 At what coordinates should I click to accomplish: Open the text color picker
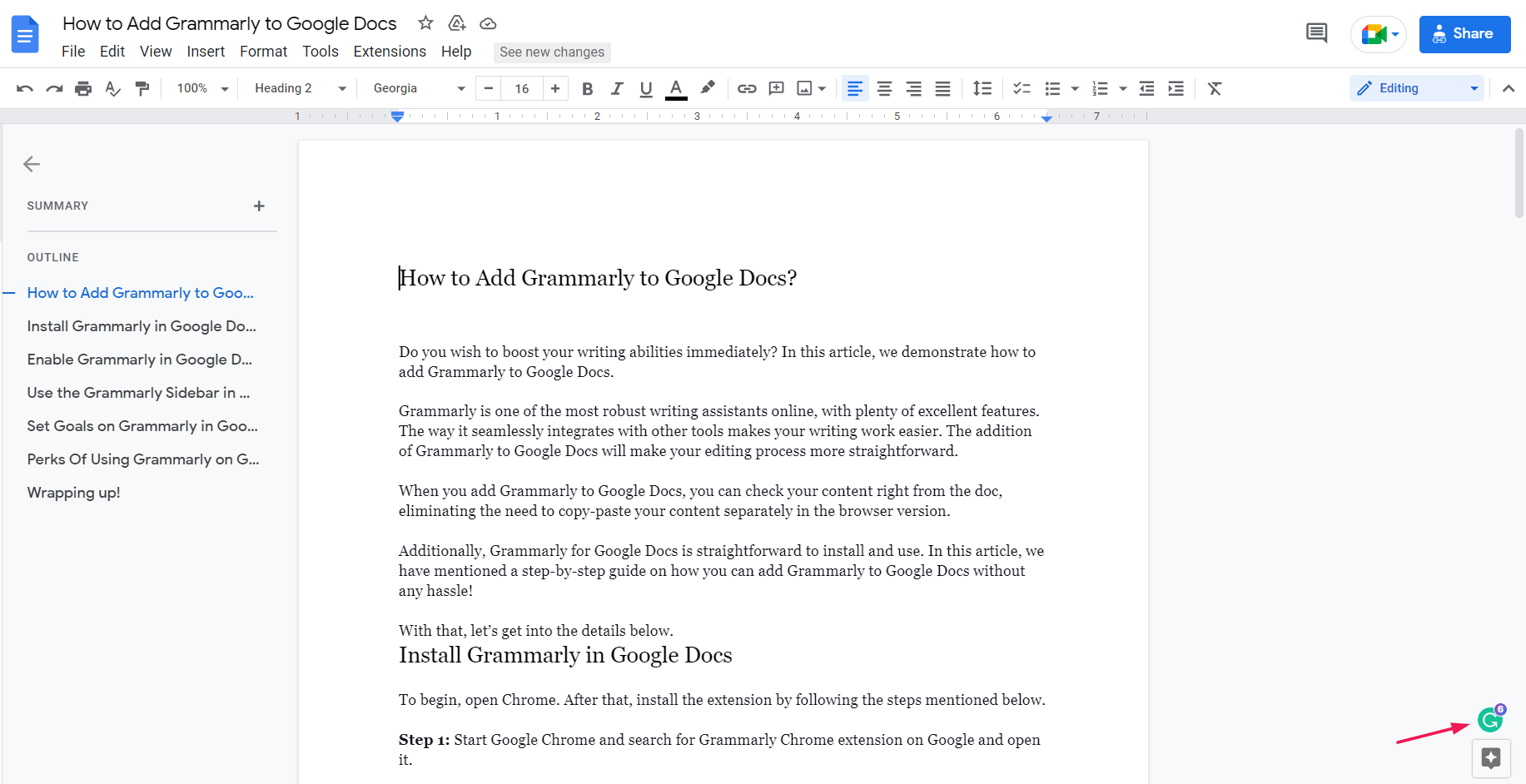[675, 88]
